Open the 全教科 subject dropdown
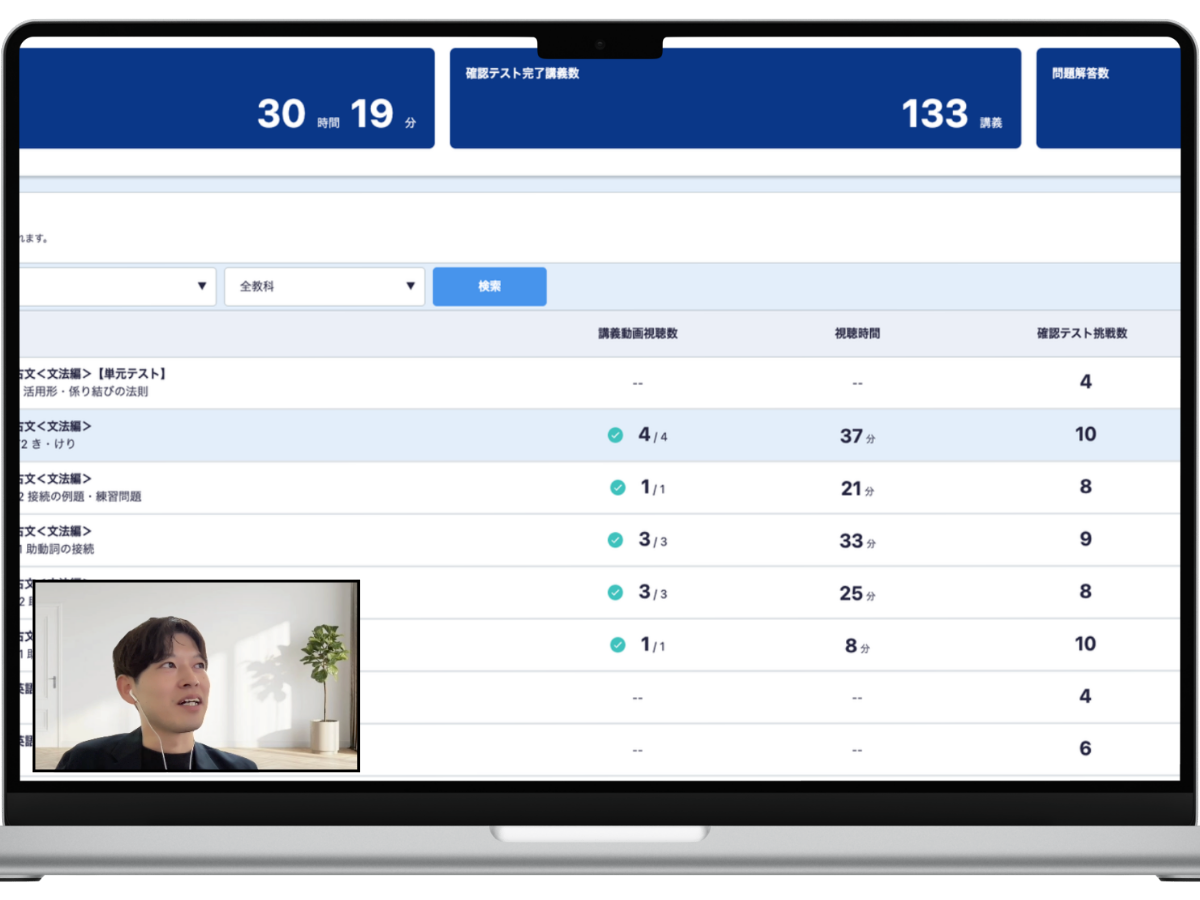 [x=323, y=286]
